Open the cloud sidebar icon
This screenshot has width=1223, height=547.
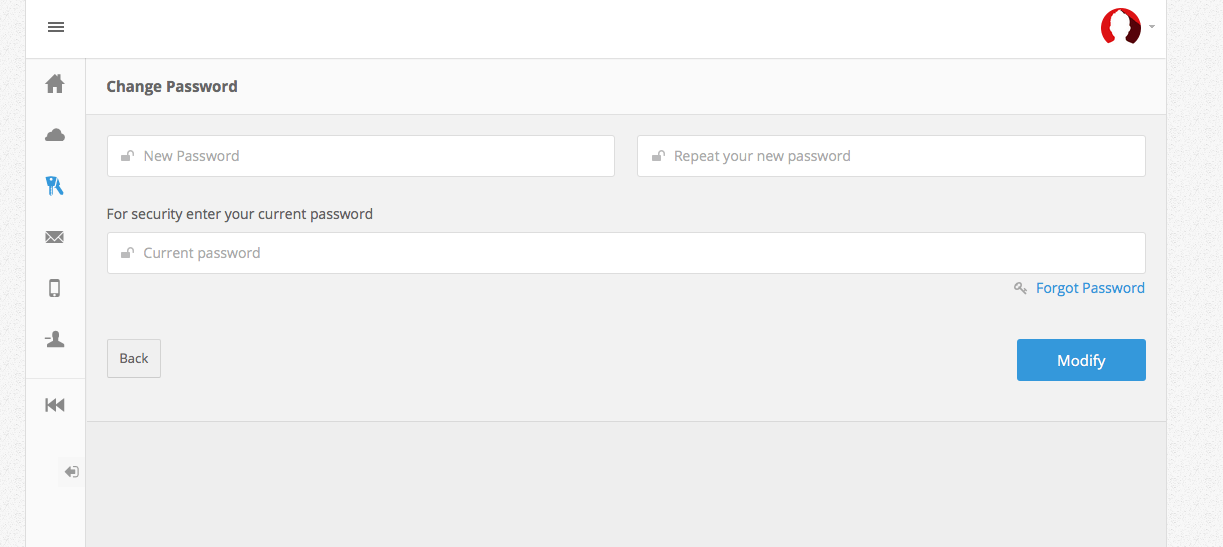pyautogui.click(x=55, y=135)
